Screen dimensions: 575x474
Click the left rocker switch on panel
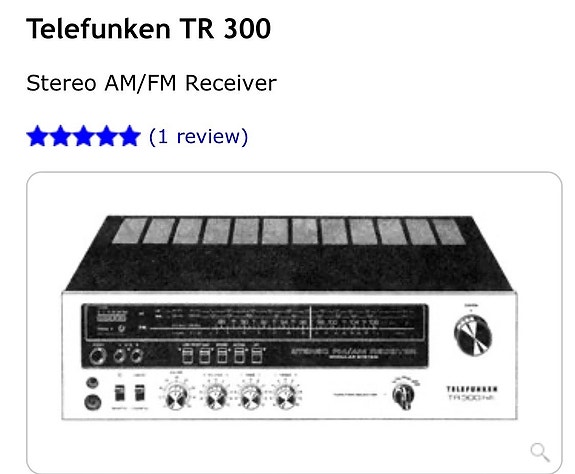coord(120,393)
